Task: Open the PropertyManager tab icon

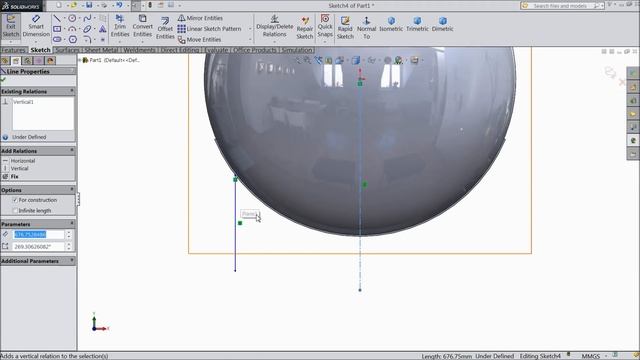Action: pyautogui.click(x=16, y=61)
